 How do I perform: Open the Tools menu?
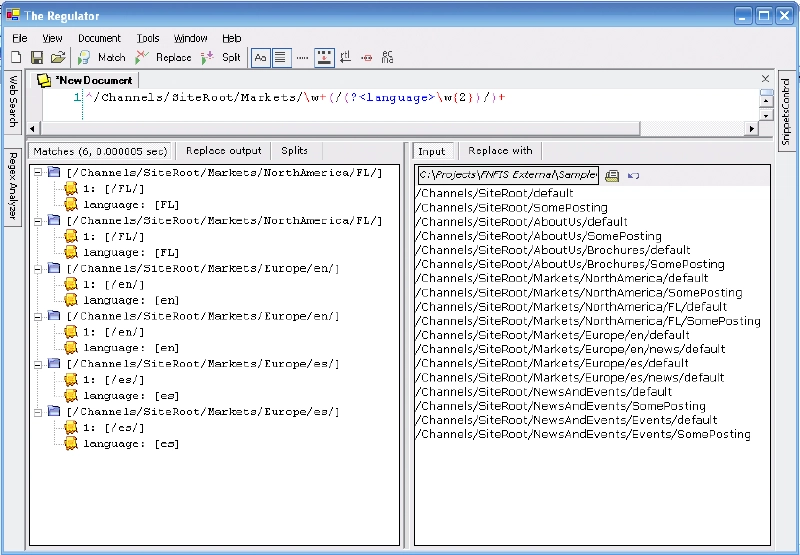[147, 38]
